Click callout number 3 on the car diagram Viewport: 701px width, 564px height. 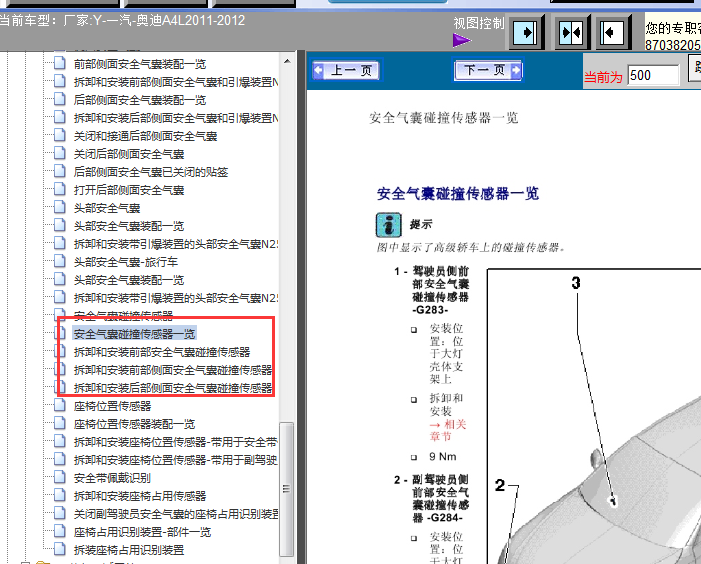pyautogui.click(x=576, y=283)
